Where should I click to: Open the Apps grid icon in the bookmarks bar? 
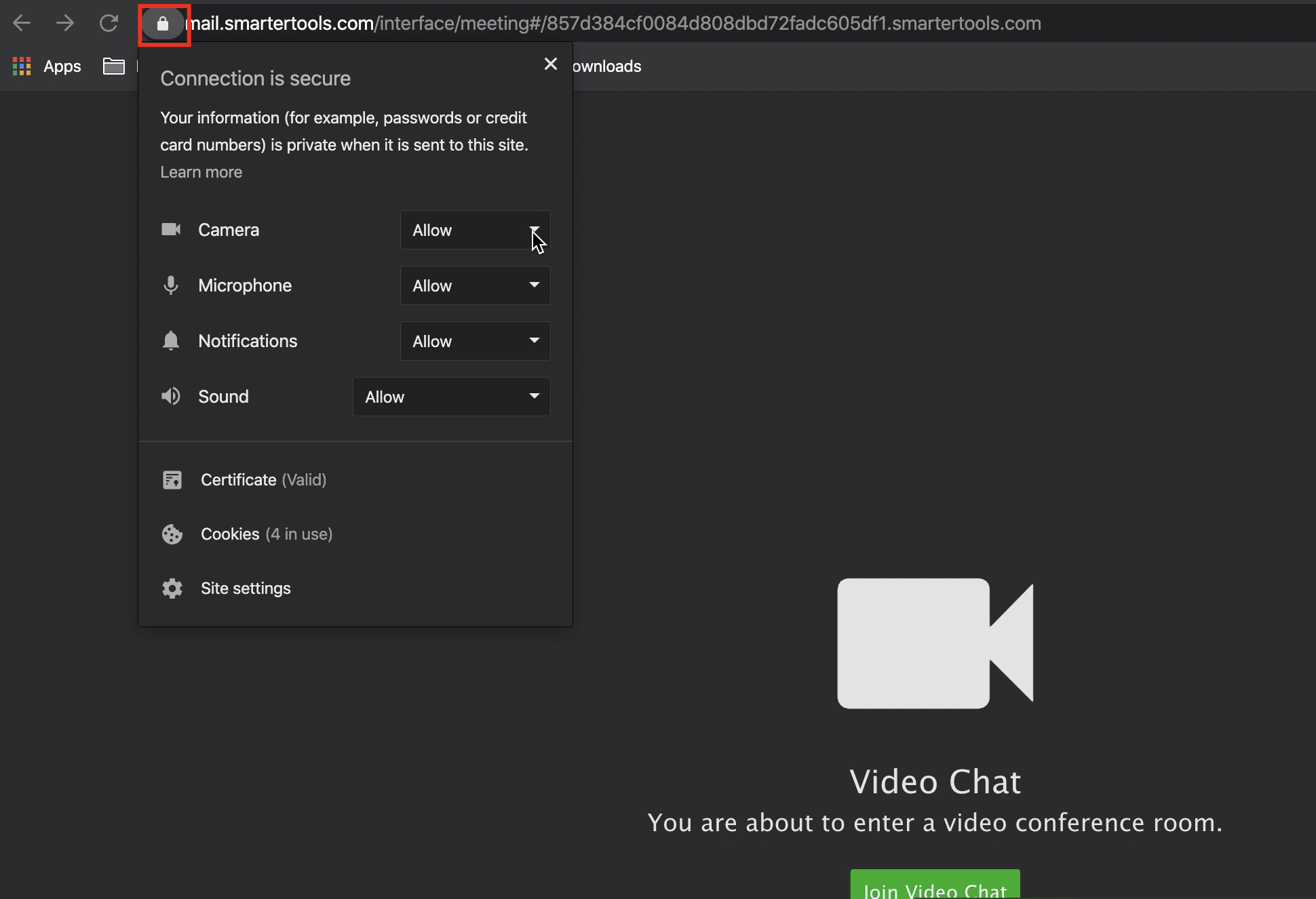(22, 66)
